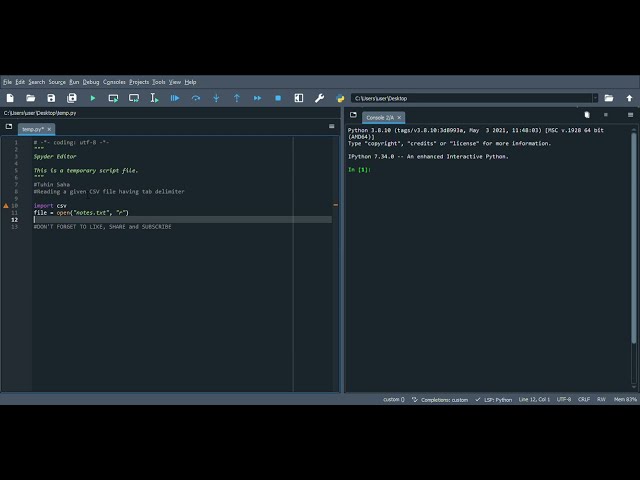This screenshot has height=480, width=640.
Task: Start debugging the file
Action: click(175, 98)
